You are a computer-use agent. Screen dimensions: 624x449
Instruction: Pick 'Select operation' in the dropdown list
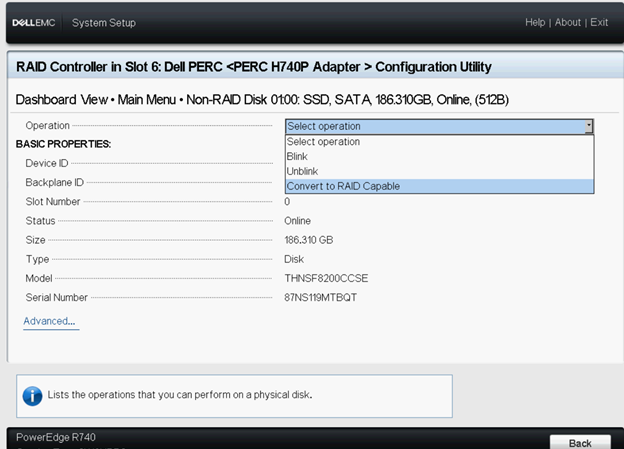[323, 142]
